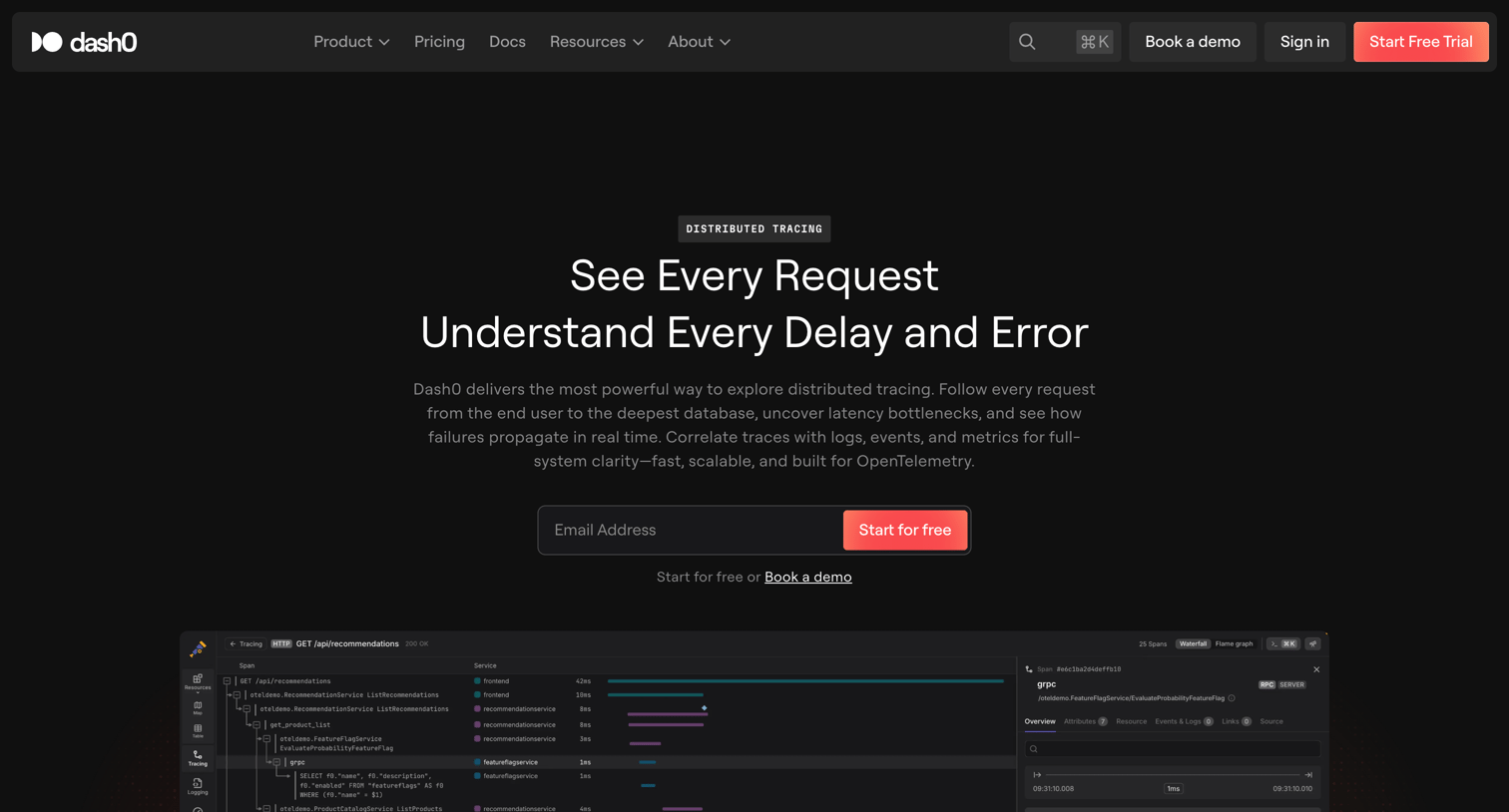Select the Attributes tab
The height and width of the screenshot is (812, 1509).
click(1085, 721)
